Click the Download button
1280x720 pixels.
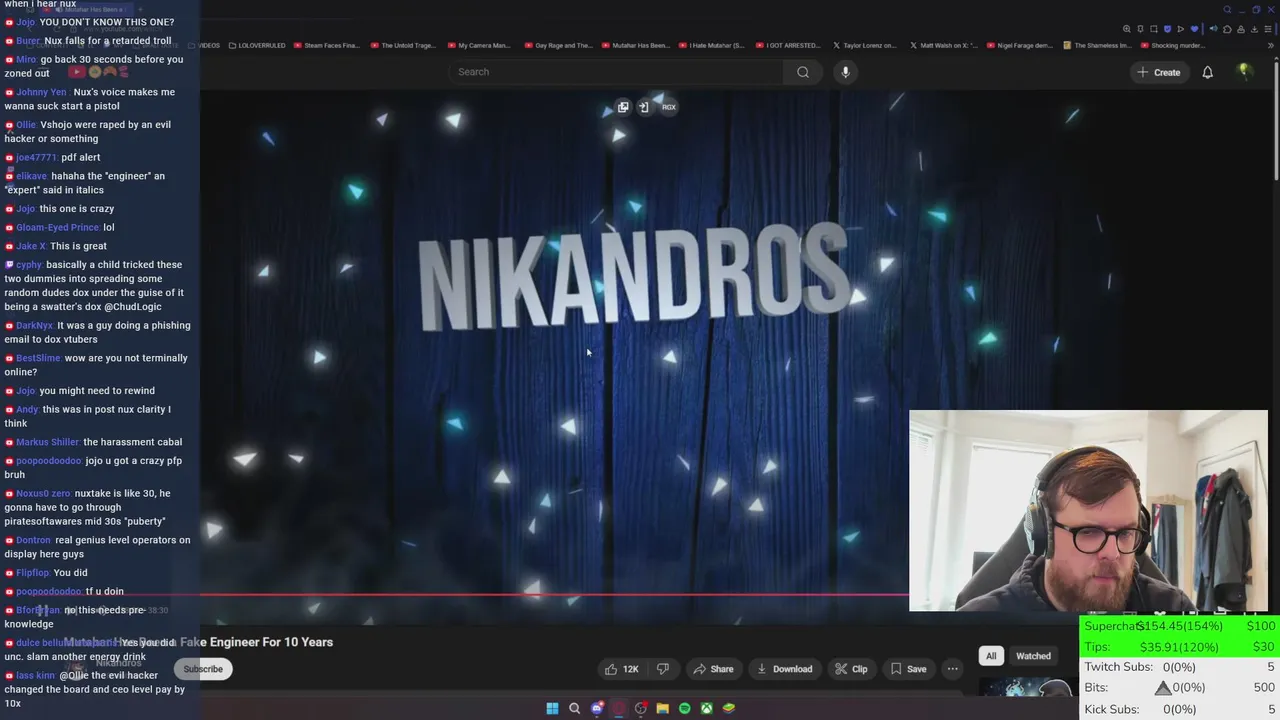pos(785,669)
